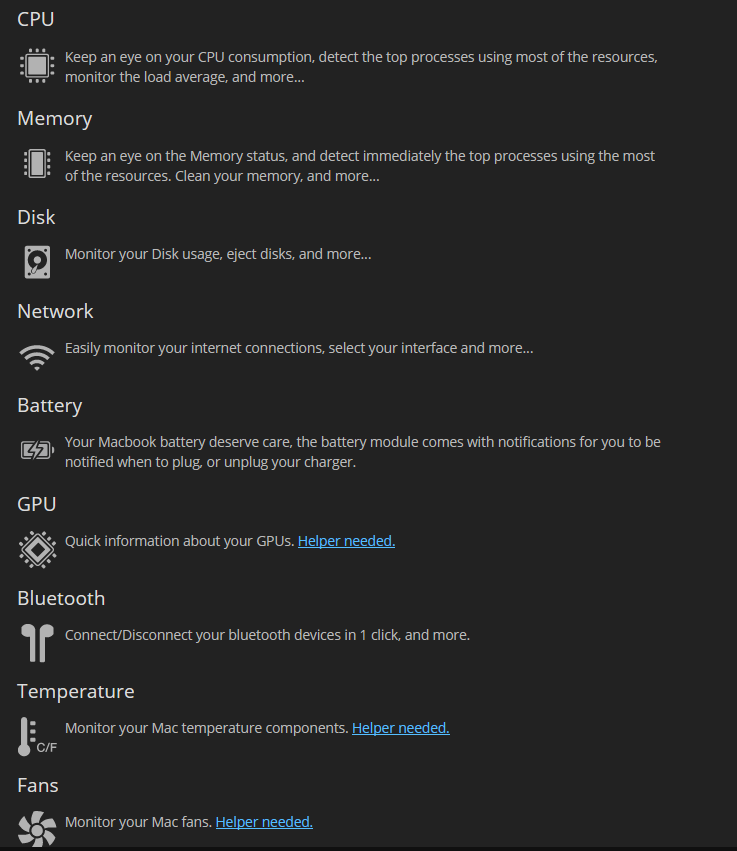737x851 pixels.
Task: Click the Bluetooth section heading
Action: tap(61, 598)
